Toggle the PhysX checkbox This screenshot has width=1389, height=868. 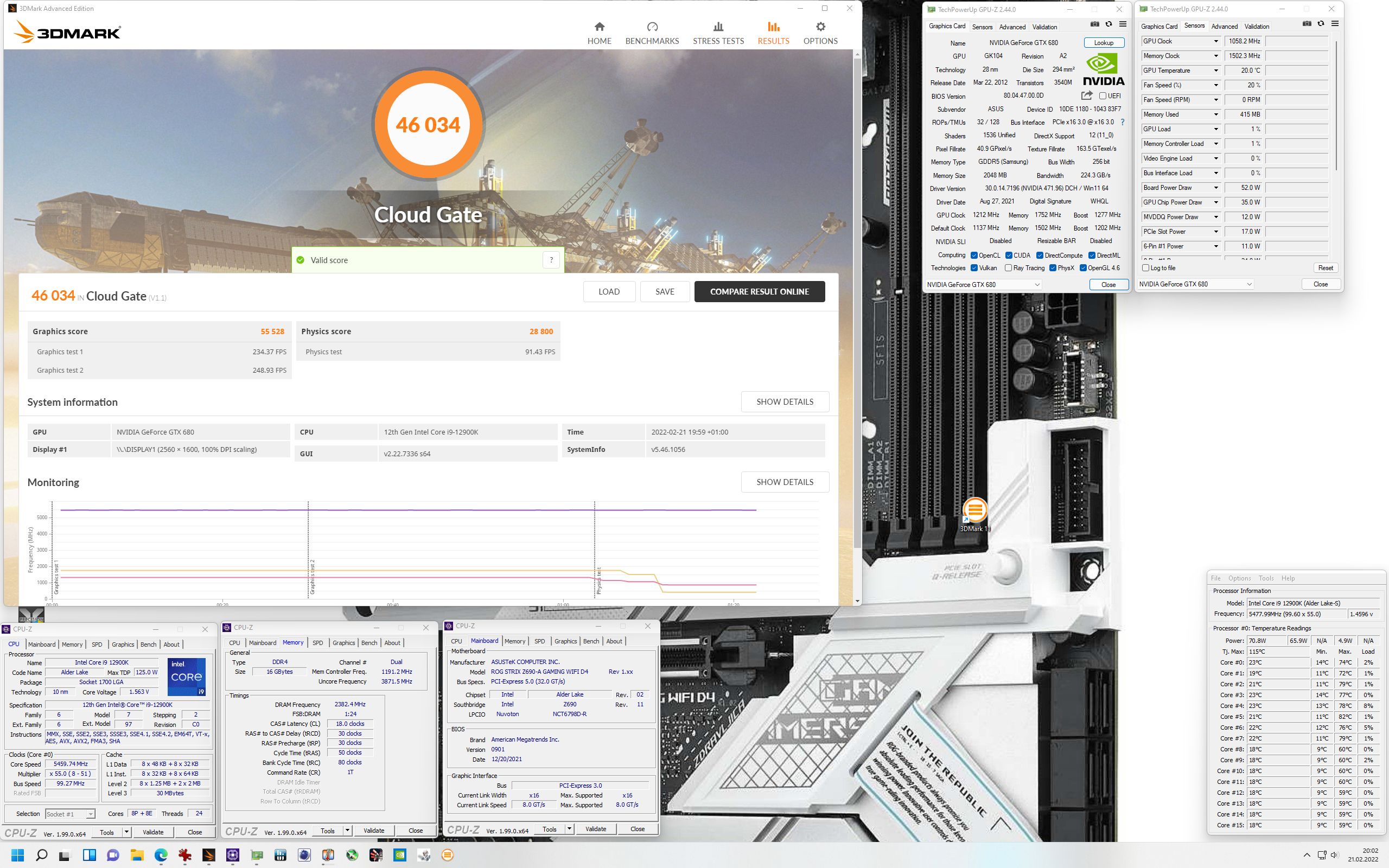coord(1053,268)
